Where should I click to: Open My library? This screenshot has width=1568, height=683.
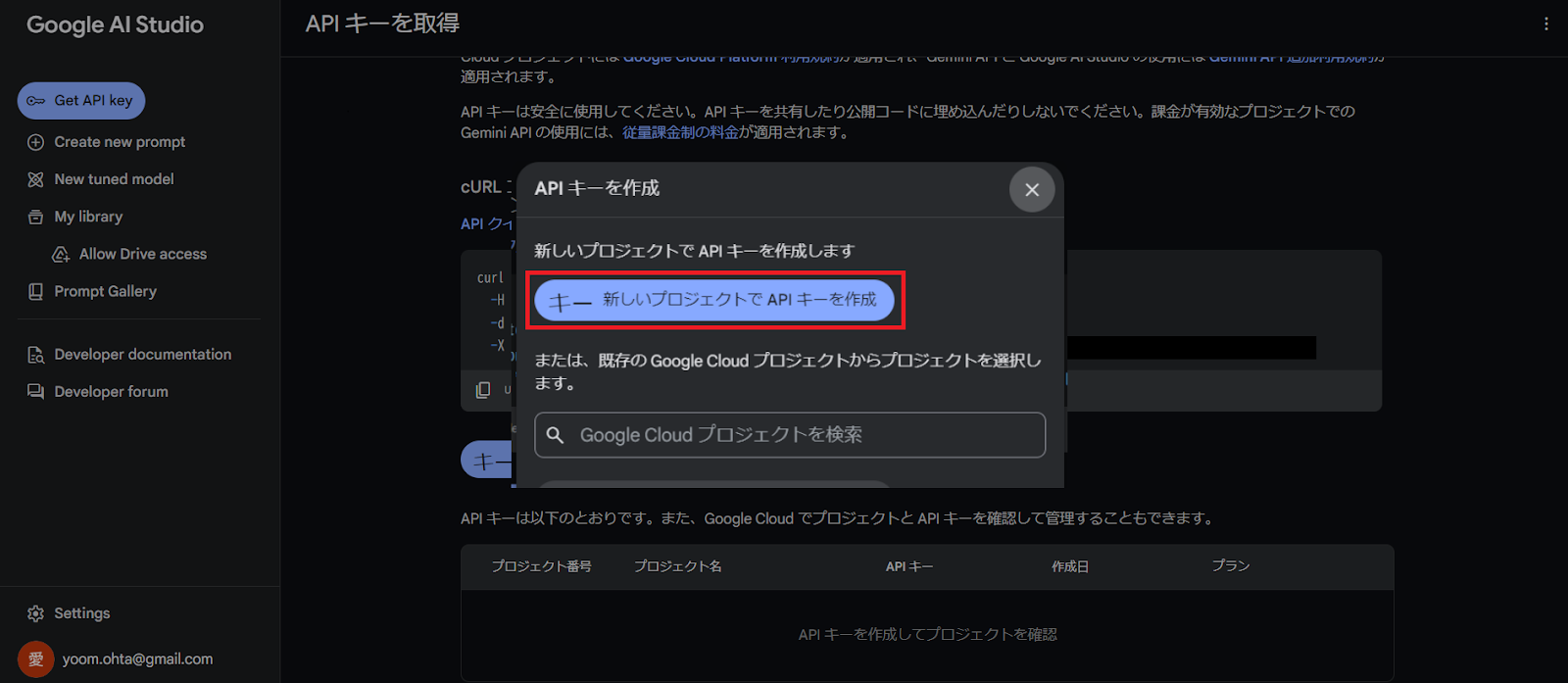click(88, 217)
